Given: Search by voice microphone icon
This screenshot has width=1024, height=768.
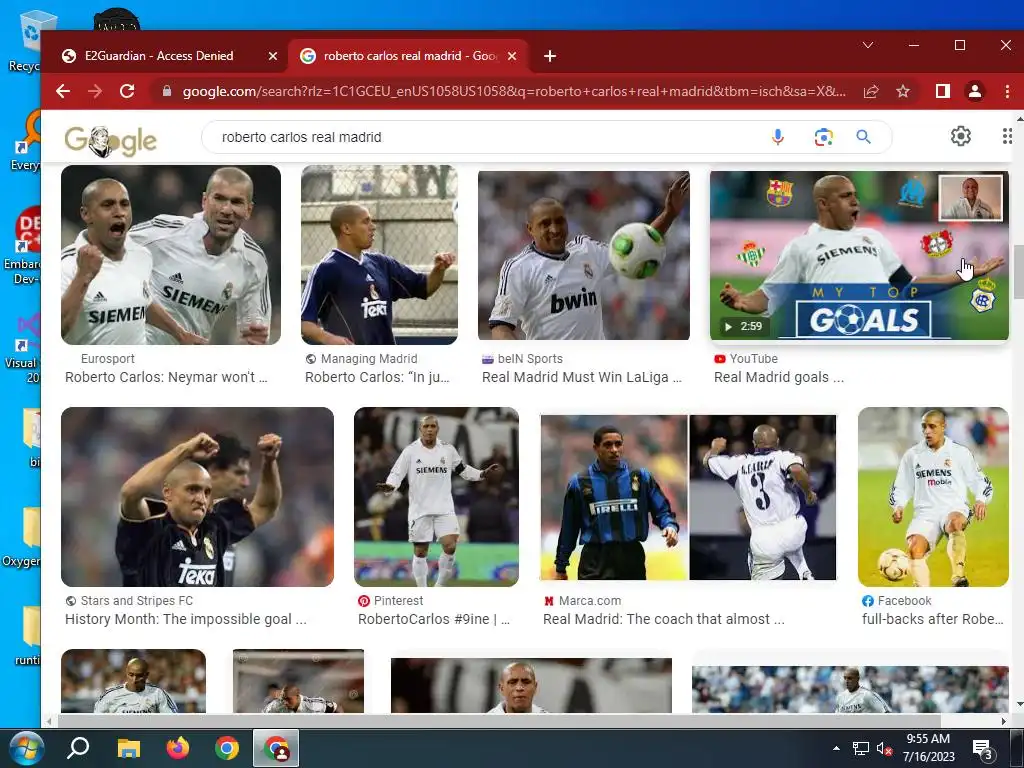Looking at the screenshot, I should point(777,137).
